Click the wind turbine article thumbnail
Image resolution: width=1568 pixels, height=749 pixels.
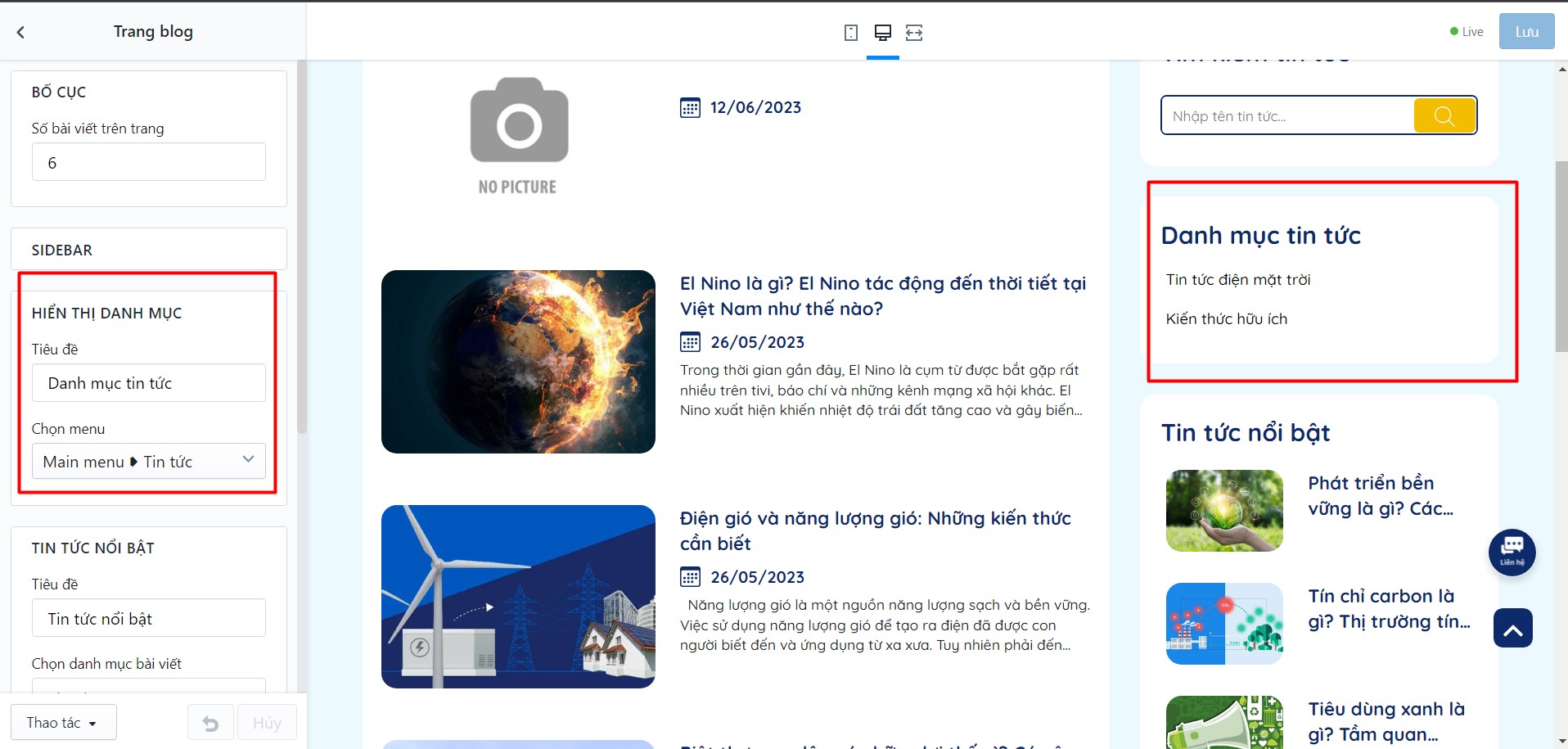[x=518, y=597]
